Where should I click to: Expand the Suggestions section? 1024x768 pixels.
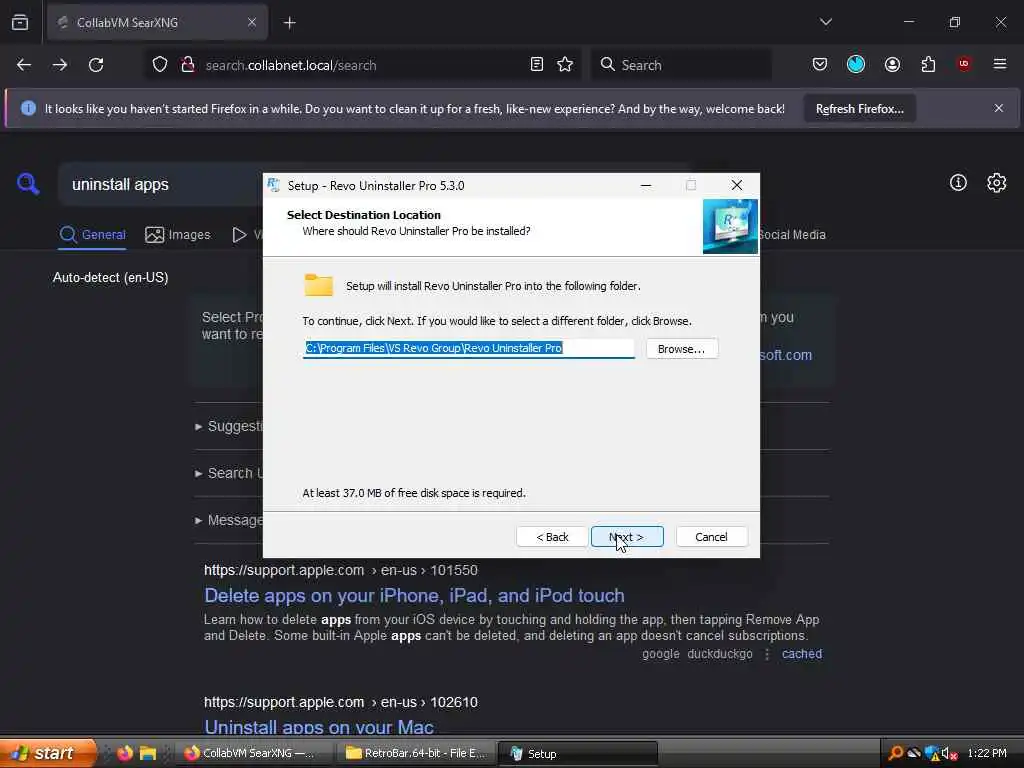[x=229, y=426]
